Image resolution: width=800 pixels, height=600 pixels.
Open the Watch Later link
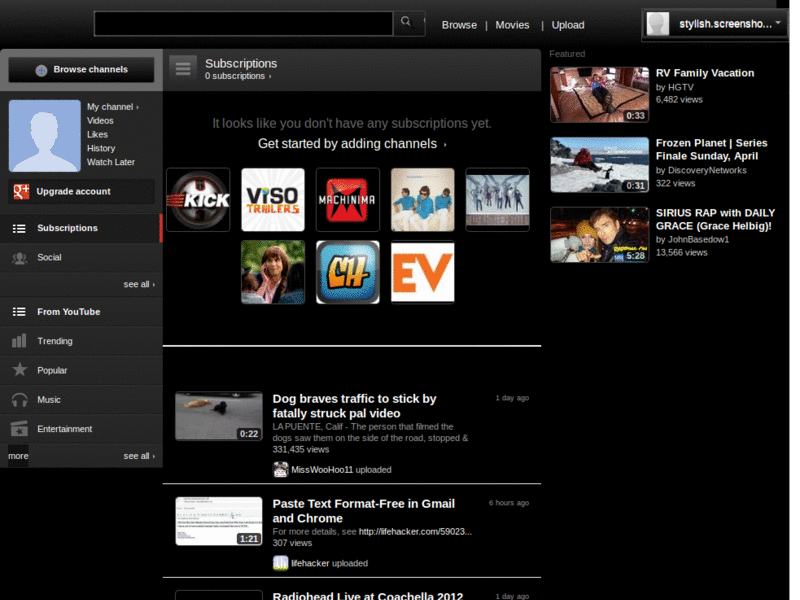point(111,162)
